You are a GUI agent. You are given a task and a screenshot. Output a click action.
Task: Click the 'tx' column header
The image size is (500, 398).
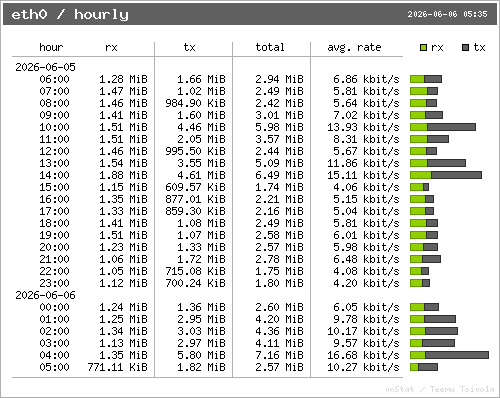pos(189,47)
